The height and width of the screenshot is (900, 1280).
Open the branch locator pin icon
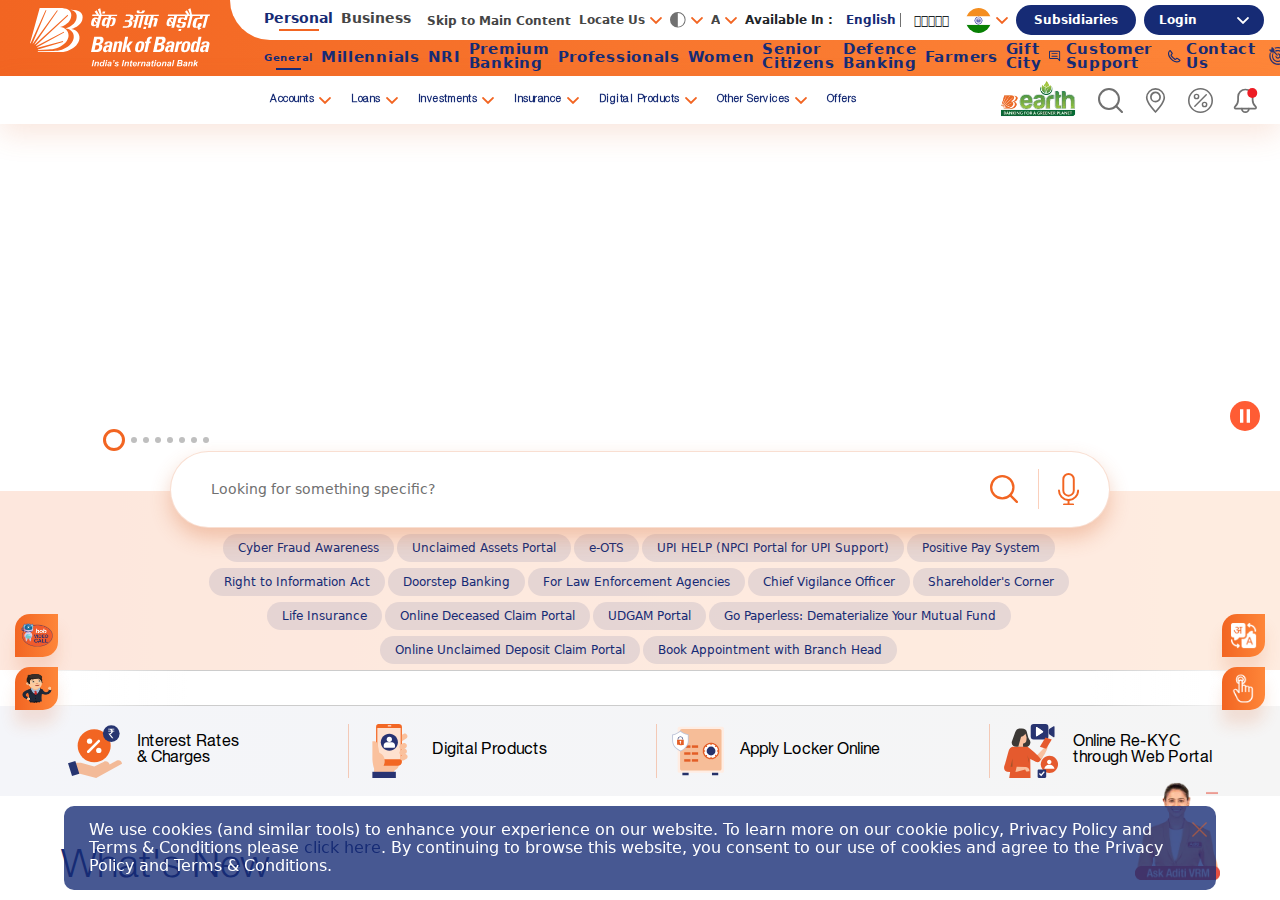point(1155,100)
